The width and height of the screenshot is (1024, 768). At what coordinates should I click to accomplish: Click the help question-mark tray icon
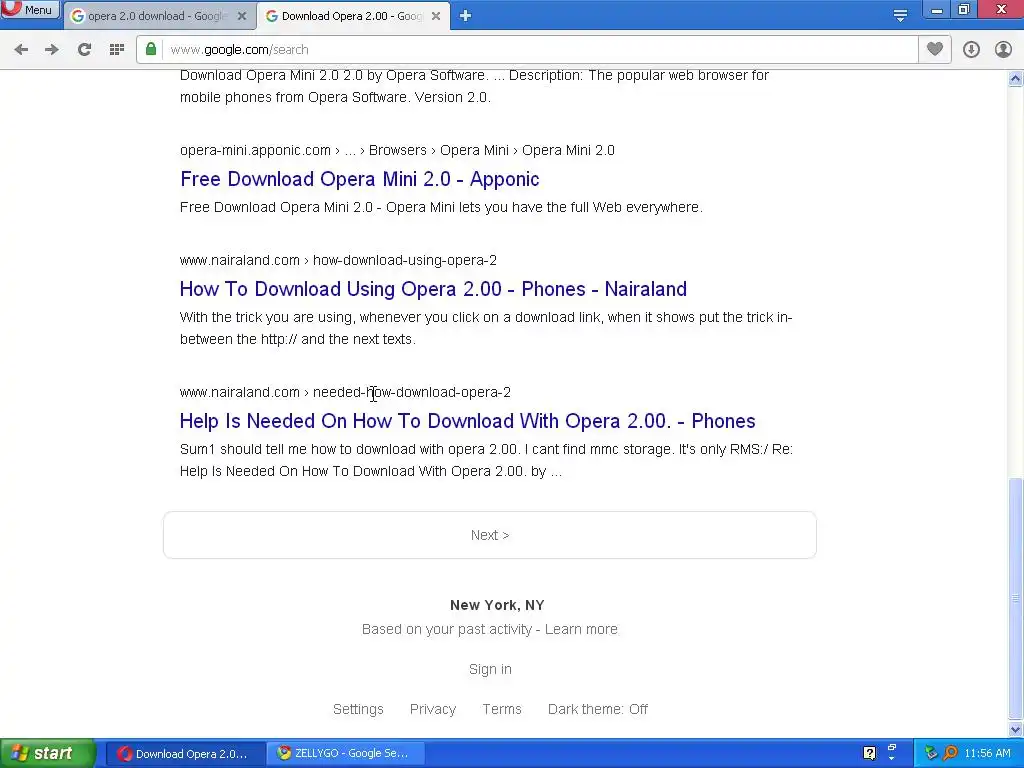[x=869, y=753]
